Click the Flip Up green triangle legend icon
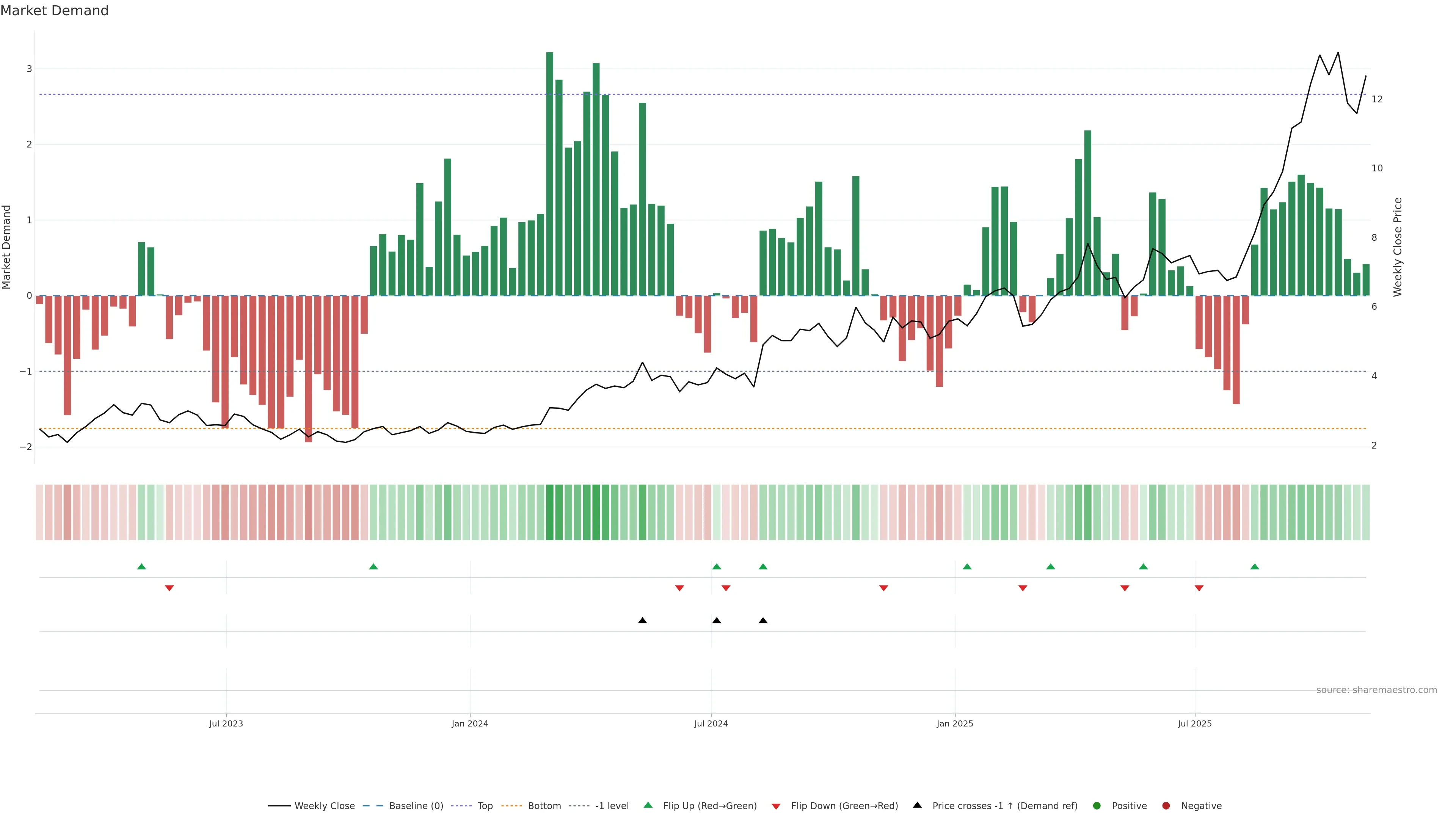The image size is (1456, 819). (x=648, y=805)
